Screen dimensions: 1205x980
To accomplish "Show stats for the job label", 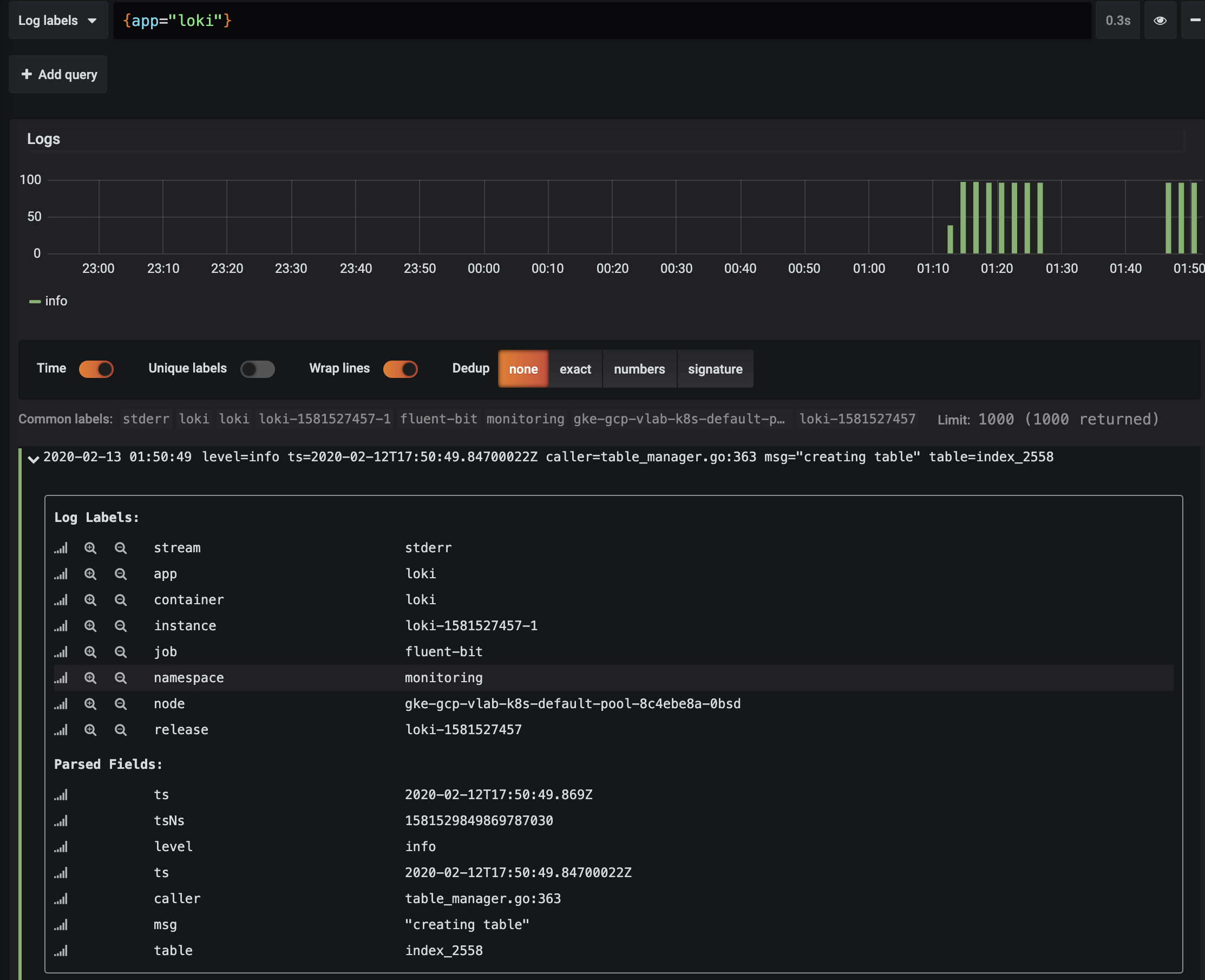I will 61,652.
